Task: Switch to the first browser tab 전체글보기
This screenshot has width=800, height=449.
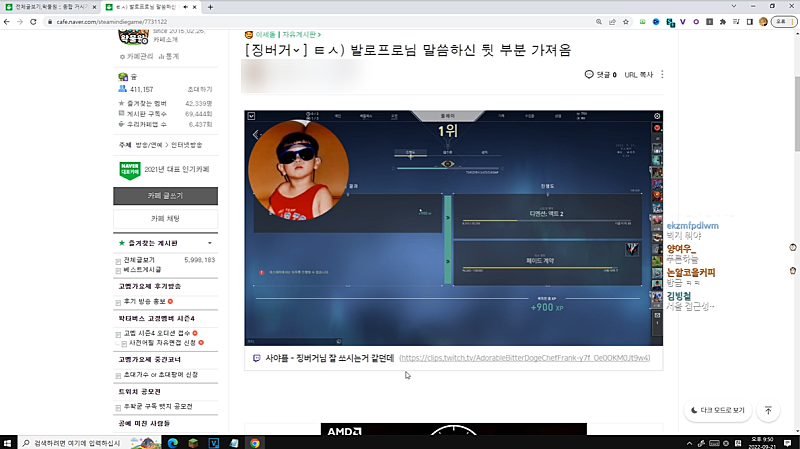Action: point(50,7)
